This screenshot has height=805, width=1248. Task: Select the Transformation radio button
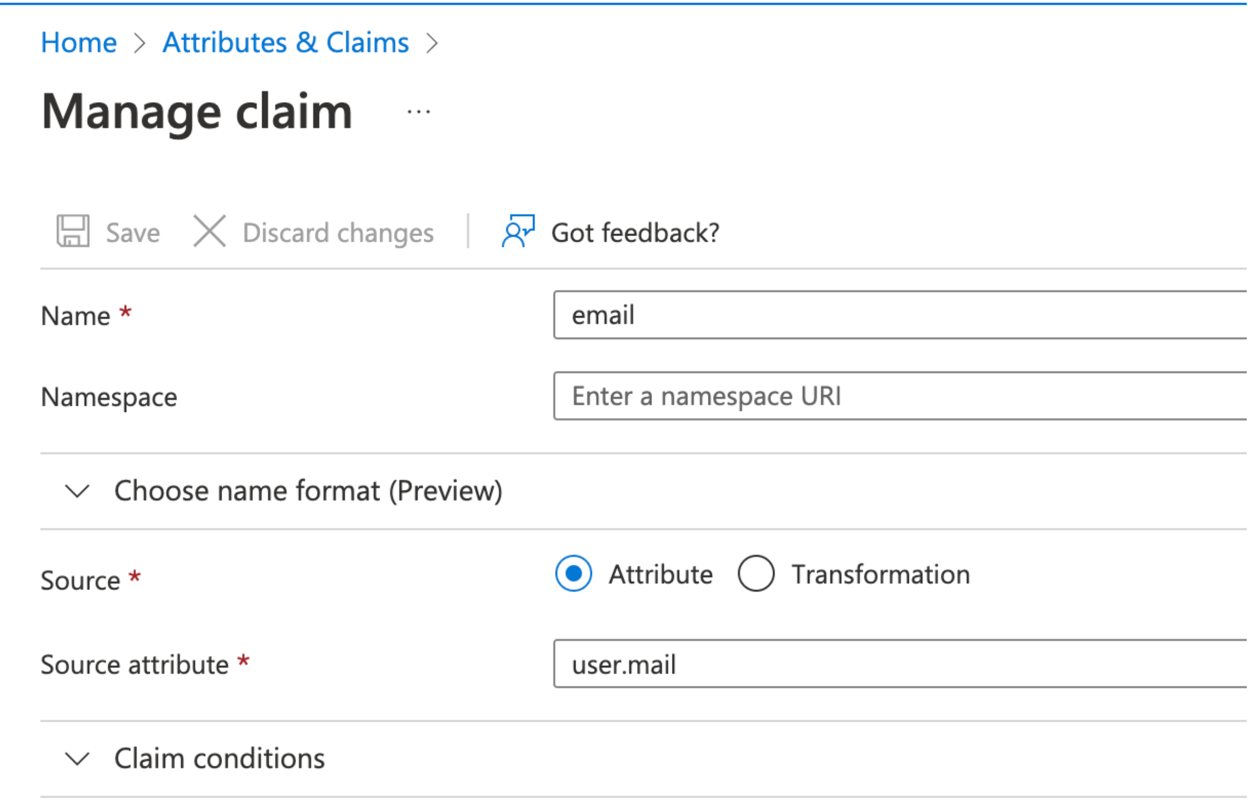(x=757, y=573)
